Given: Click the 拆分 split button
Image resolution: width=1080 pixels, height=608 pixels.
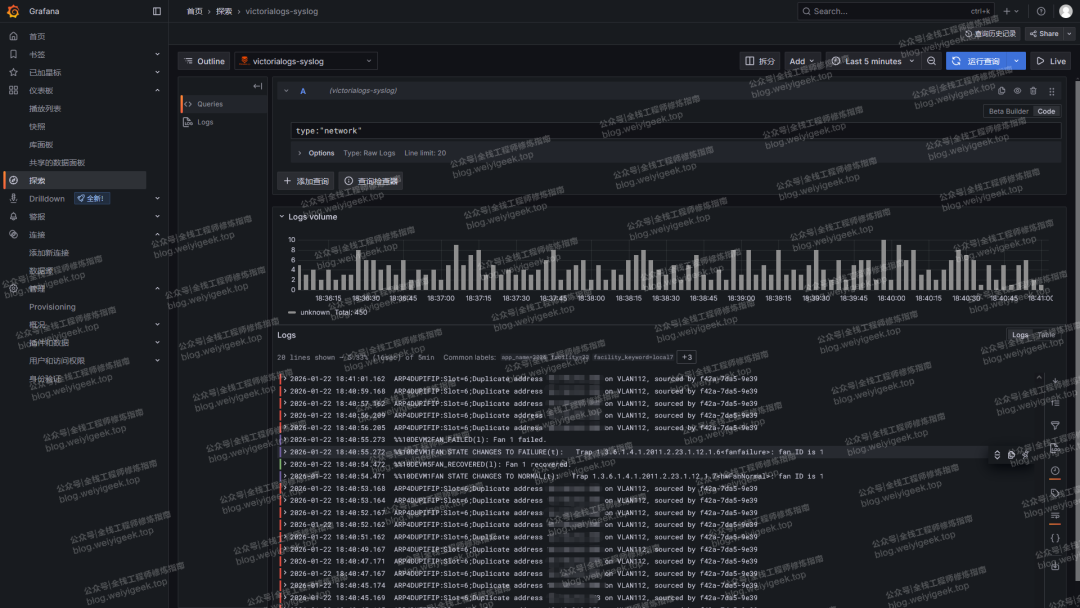Looking at the screenshot, I should click(760, 61).
